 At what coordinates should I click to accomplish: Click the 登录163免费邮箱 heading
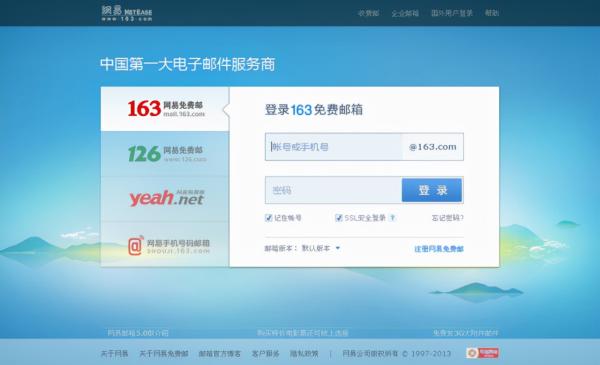coord(314,110)
